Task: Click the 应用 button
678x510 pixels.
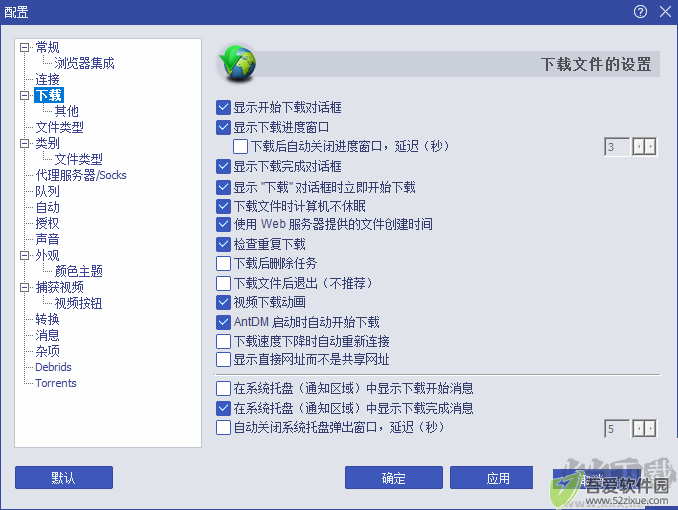Action: [x=492, y=478]
